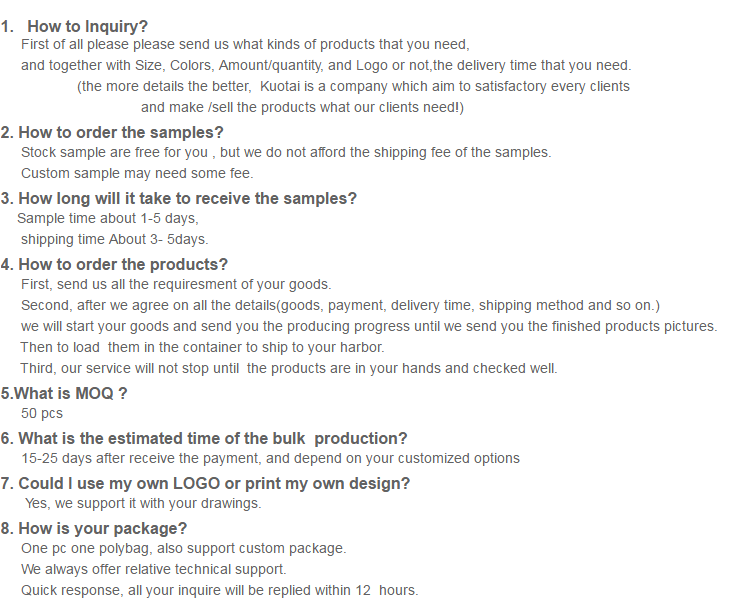Click the 'Sample time about 1-5 days' text
Image resolution: width=730 pixels, height=610 pixels.
108,218
